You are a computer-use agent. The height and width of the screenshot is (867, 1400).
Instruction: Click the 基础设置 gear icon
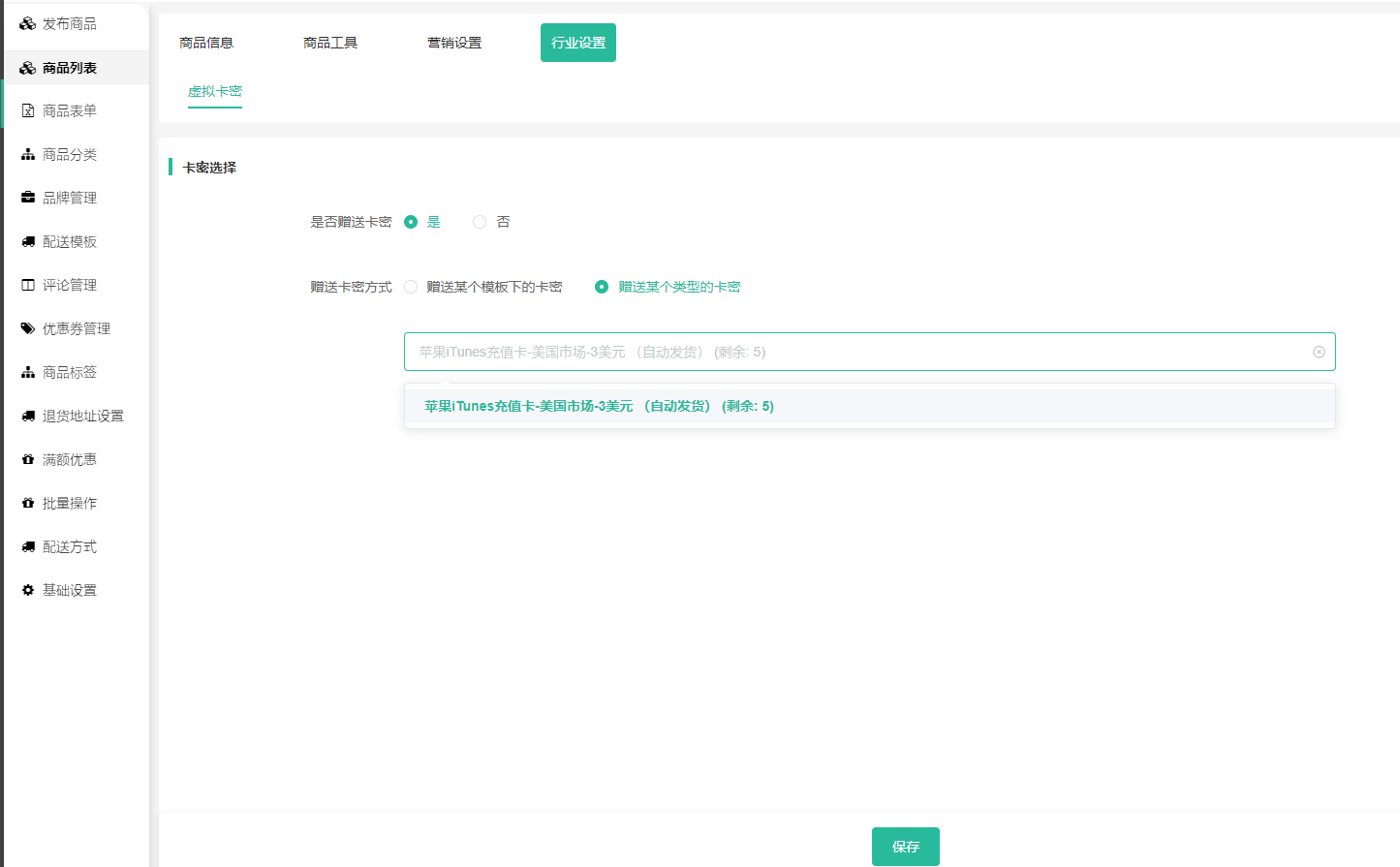click(x=28, y=590)
